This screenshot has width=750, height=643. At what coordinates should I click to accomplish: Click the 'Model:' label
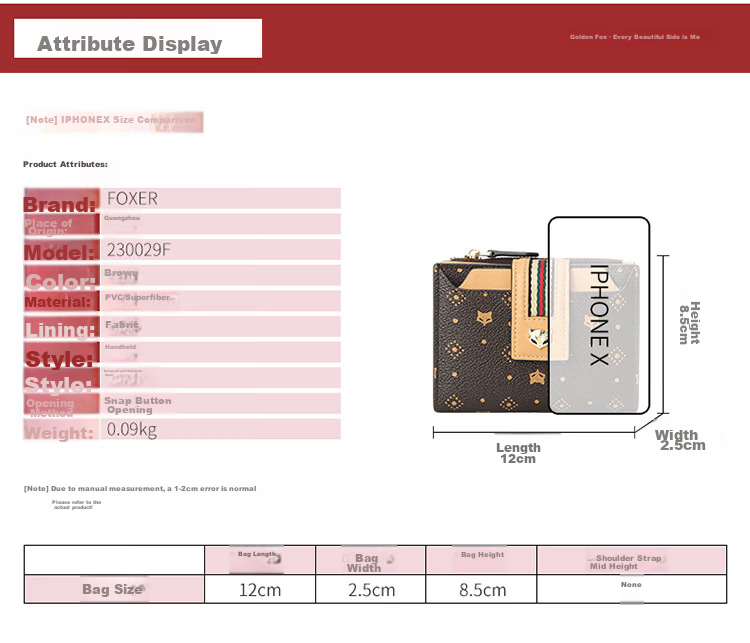(x=59, y=252)
